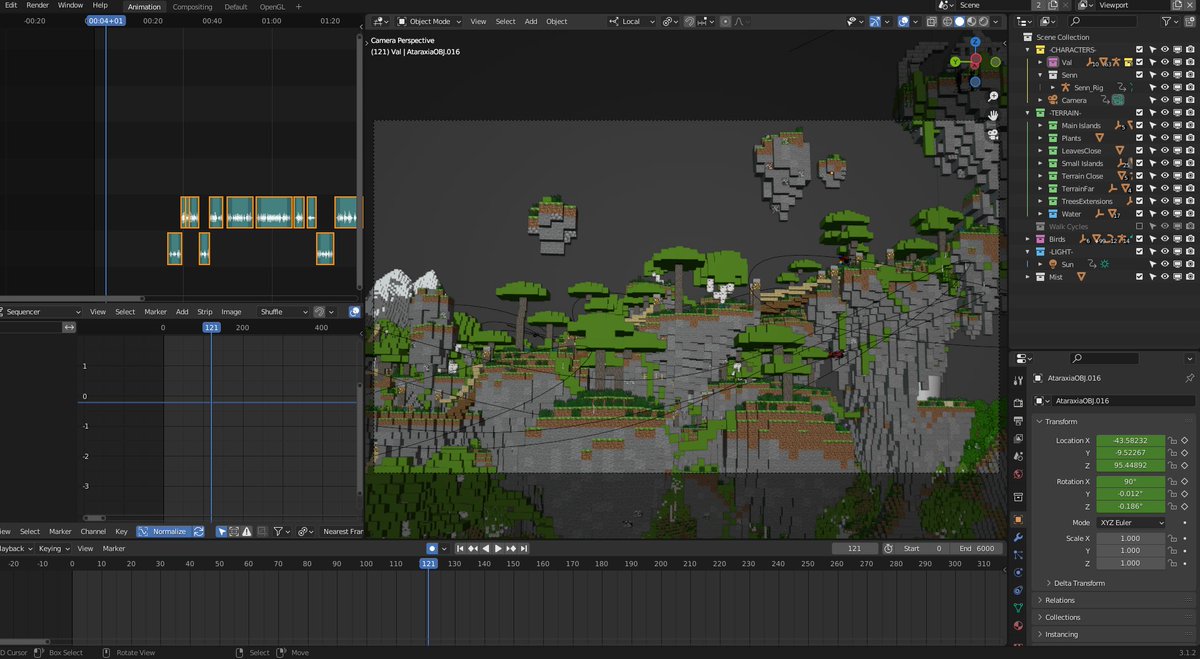The width and height of the screenshot is (1200, 659).
Task: Switch to the OpenGL workspace tab
Action: click(x=273, y=6)
